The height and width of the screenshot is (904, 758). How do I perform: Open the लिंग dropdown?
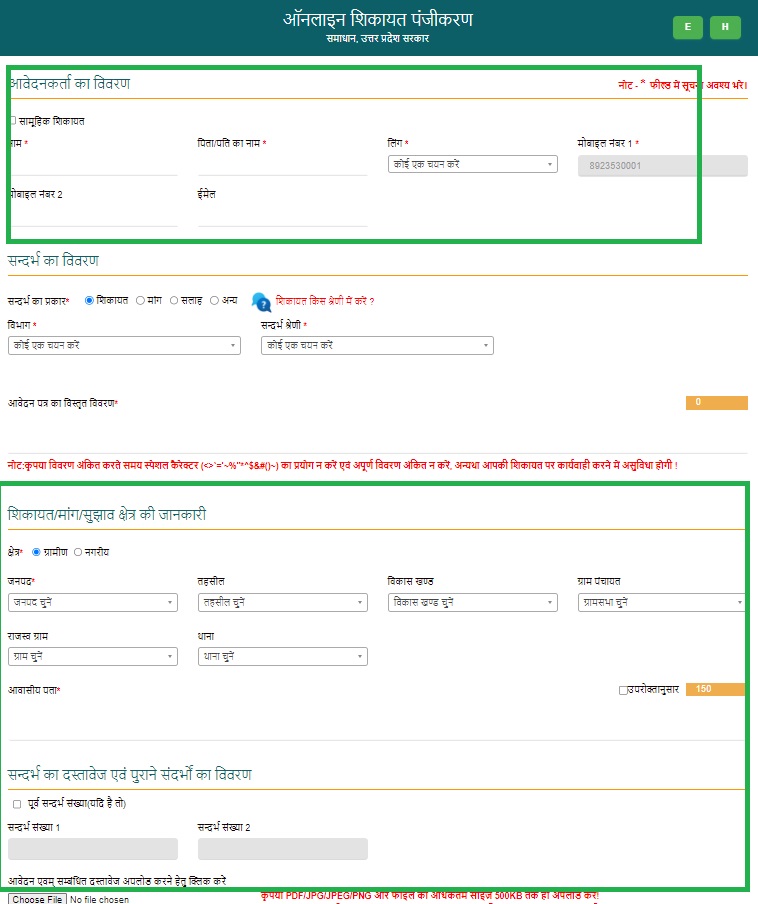(x=473, y=164)
